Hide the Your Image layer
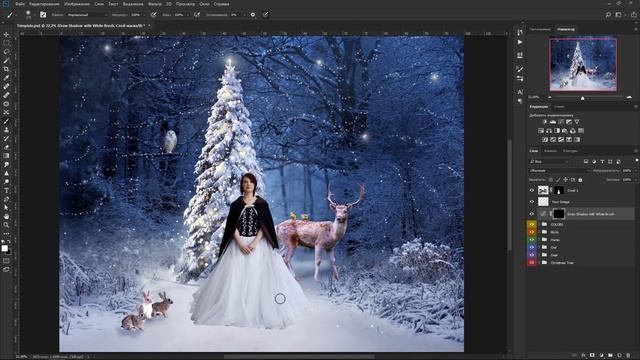The height and width of the screenshot is (360, 640). (x=531, y=202)
